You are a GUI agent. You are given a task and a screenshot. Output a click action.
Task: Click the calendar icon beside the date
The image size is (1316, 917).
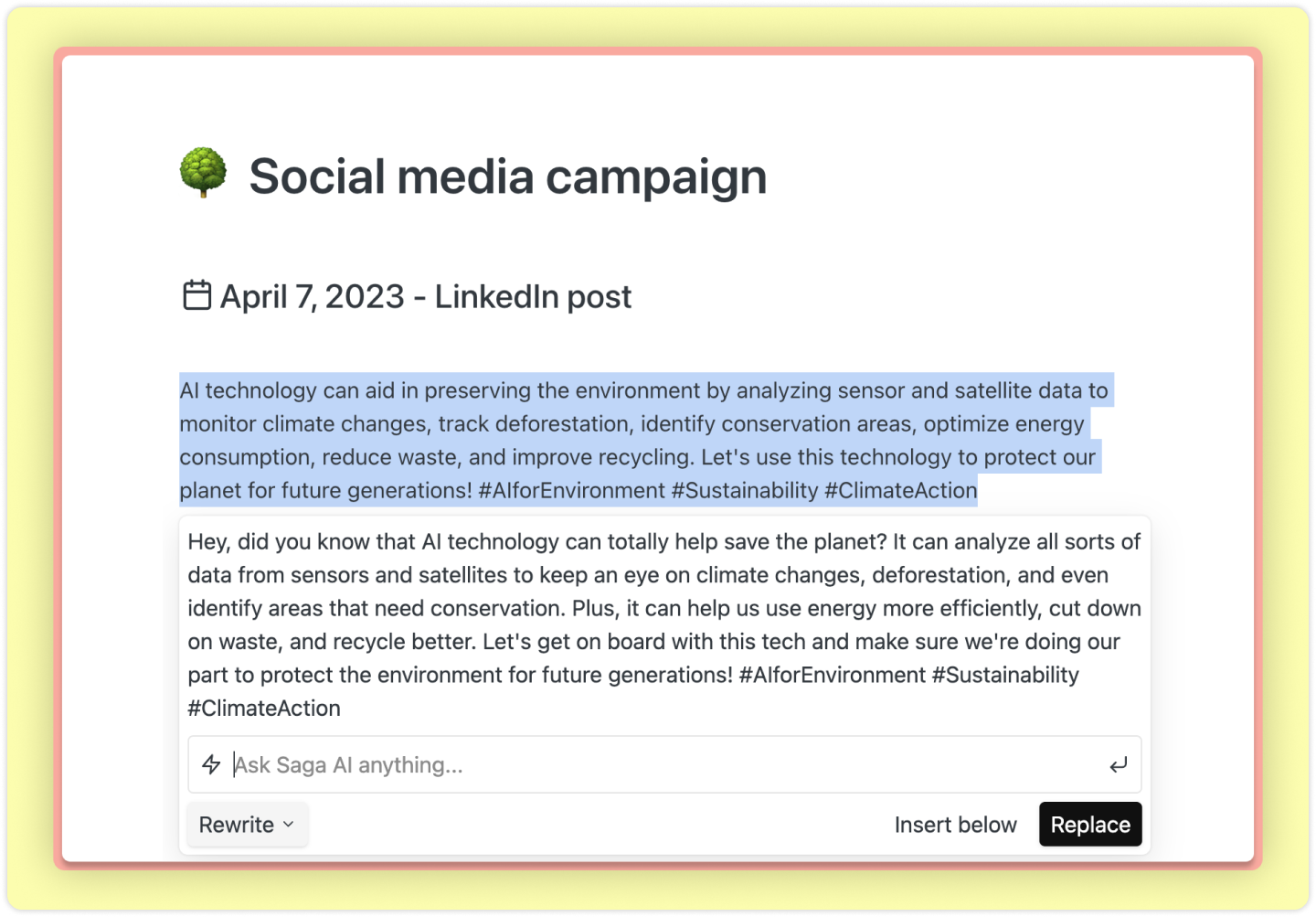pyautogui.click(x=196, y=295)
